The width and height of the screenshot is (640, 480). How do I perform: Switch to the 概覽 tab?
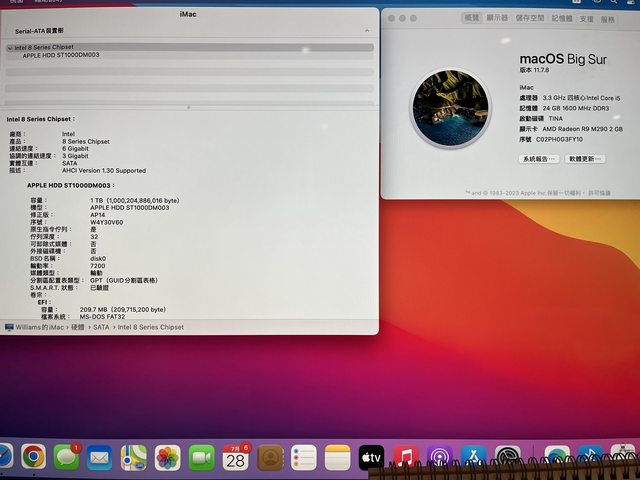click(471, 18)
